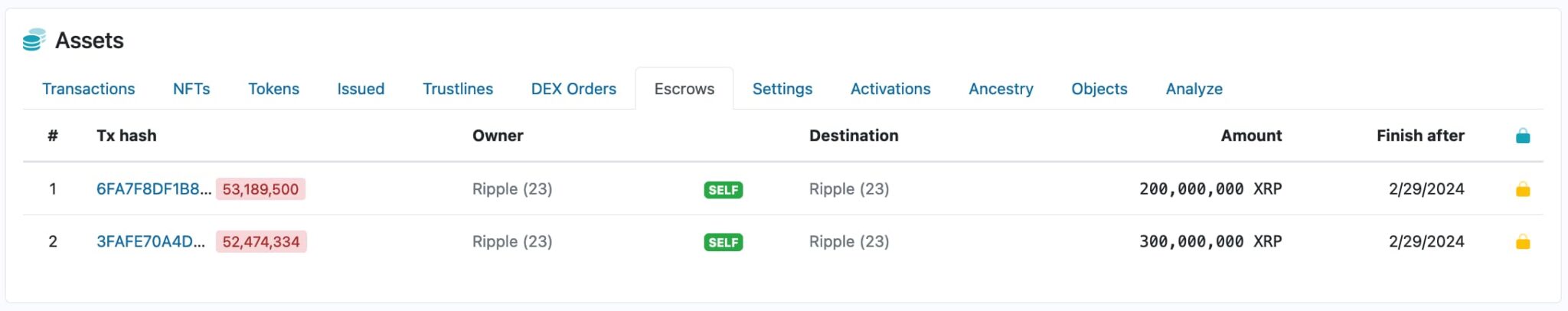Click SELF badge in first escrow row
Screen dimensions: 1568x311
(723, 190)
